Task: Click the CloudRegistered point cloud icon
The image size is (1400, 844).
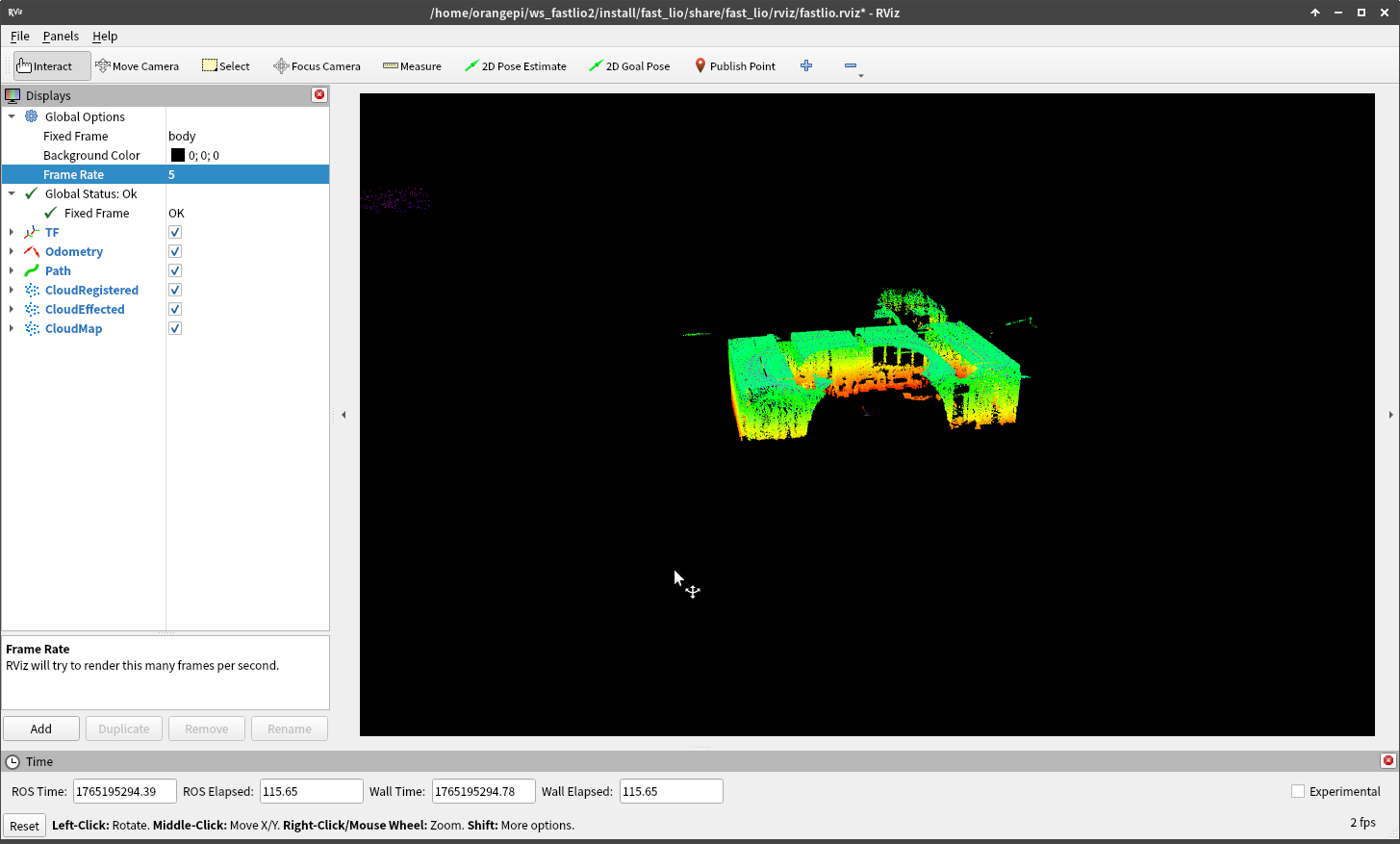Action: click(32, 290)
